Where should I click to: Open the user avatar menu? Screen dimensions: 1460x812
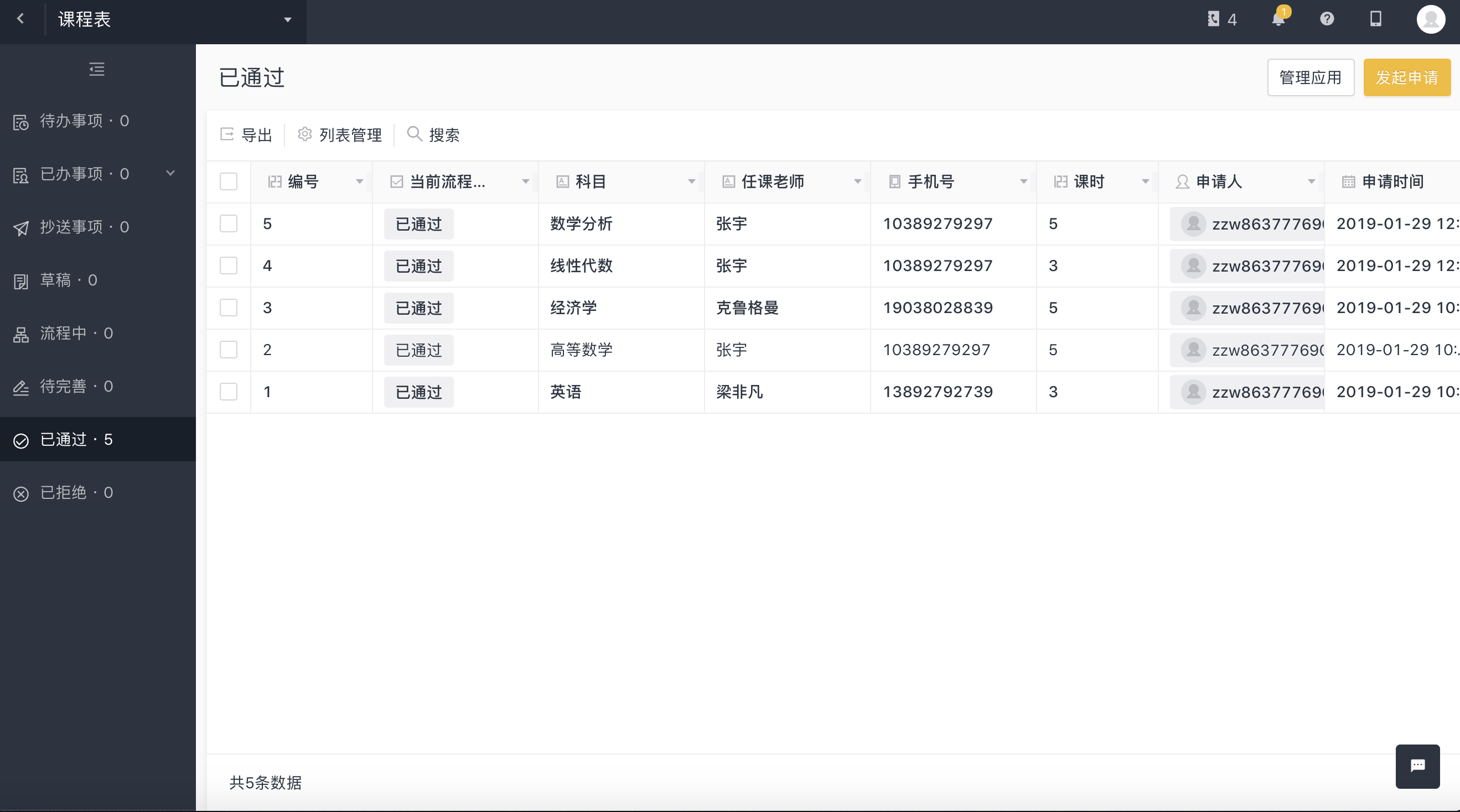pos(1431,19)
